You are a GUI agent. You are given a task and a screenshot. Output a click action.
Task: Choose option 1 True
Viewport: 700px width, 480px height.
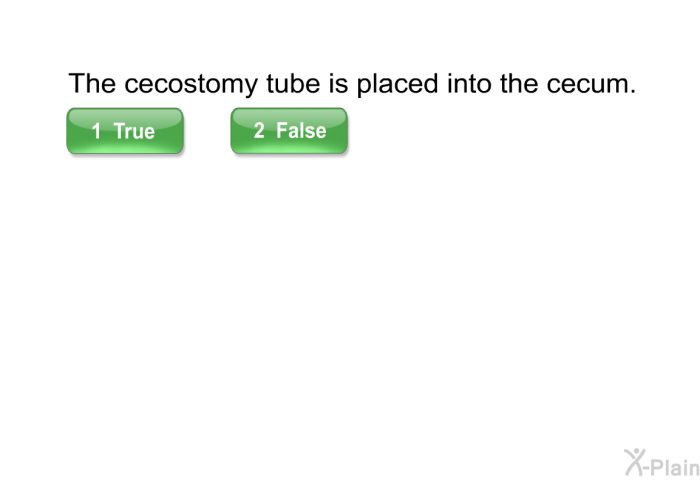(x=125, y=131)
